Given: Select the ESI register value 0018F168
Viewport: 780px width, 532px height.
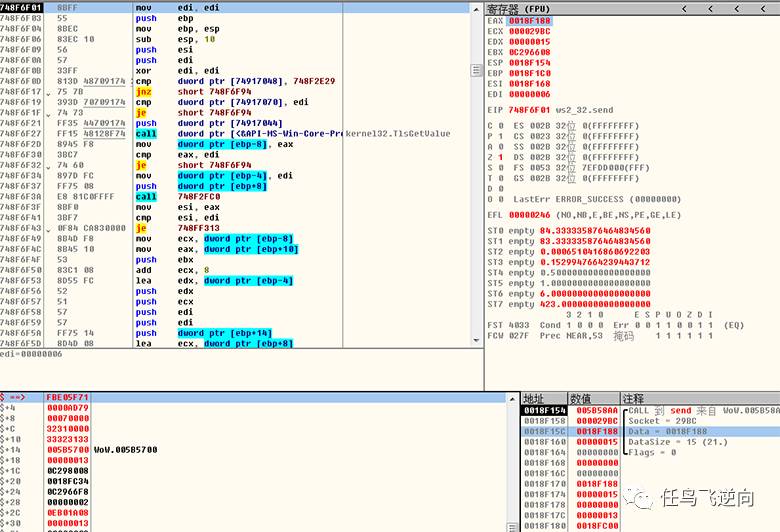Looking at the screenshot, I should tap(529, 84).
